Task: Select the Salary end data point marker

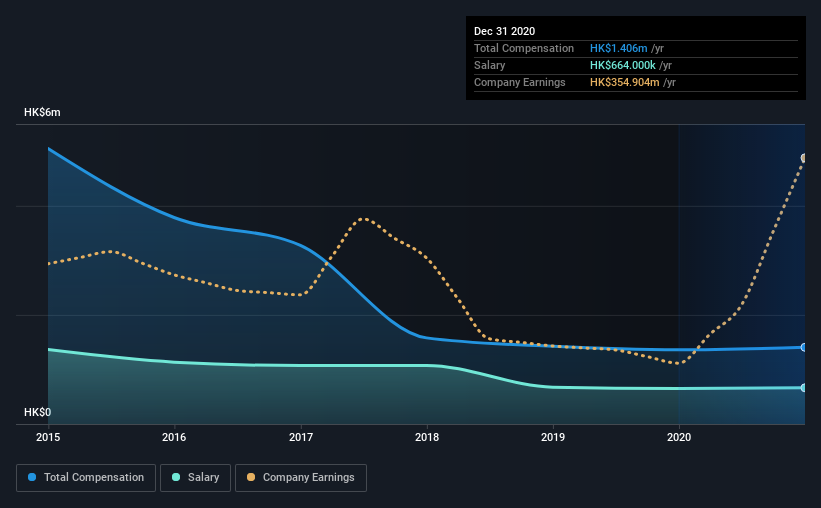Action: click(x=804, y=388)
